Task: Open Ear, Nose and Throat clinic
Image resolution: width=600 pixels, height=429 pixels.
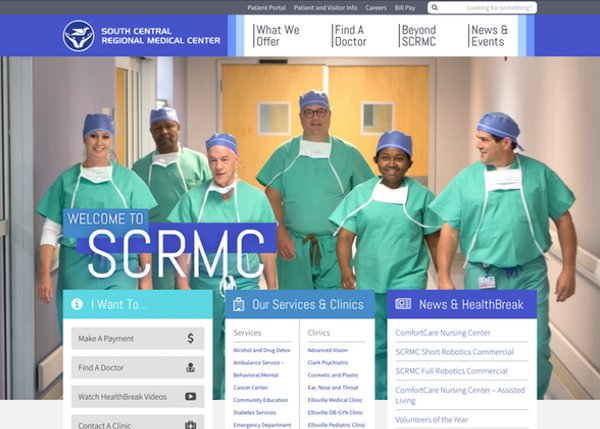Action: point(333,388)
